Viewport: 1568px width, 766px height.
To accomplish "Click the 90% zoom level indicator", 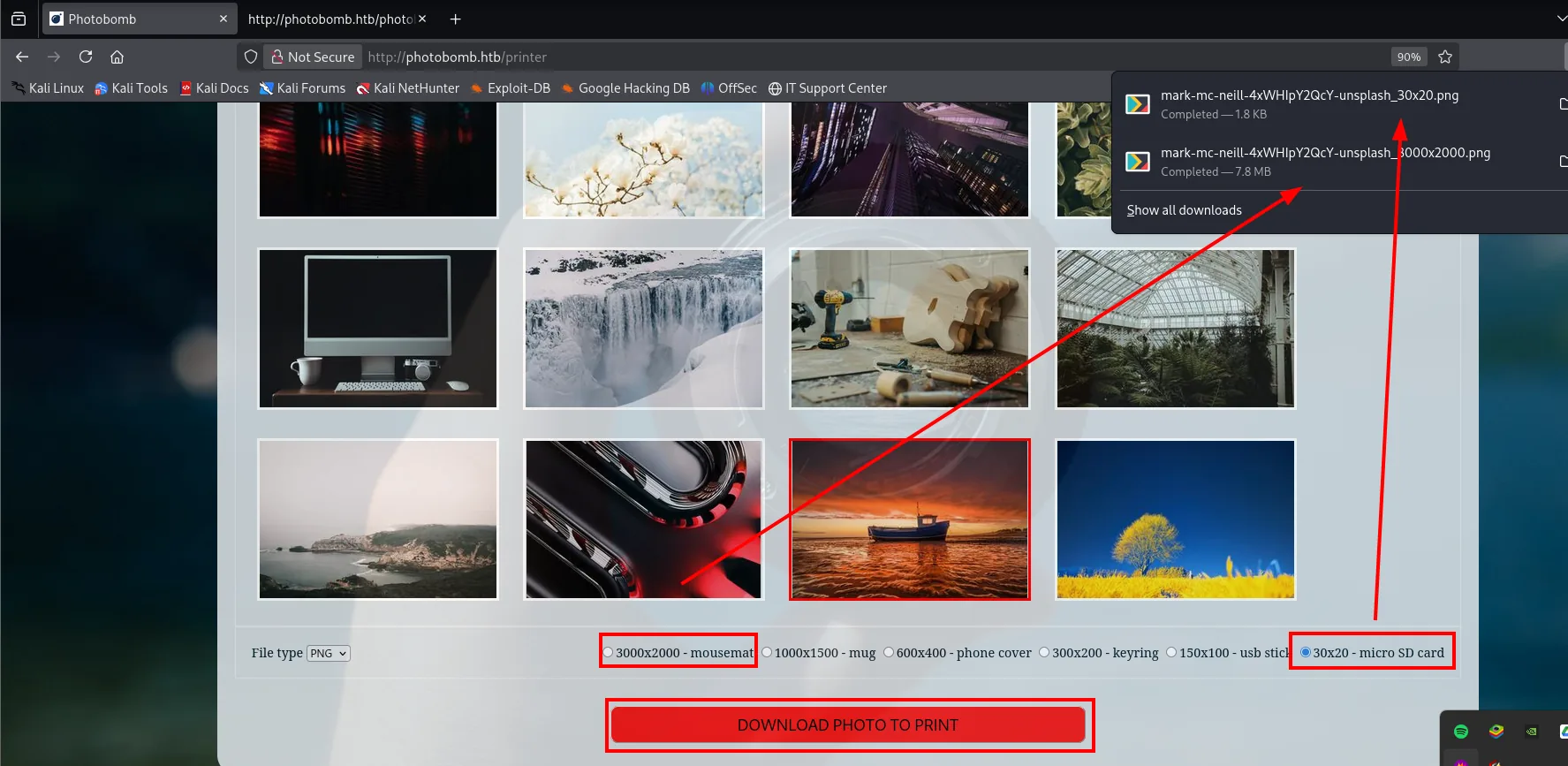I will [1409, 57].
